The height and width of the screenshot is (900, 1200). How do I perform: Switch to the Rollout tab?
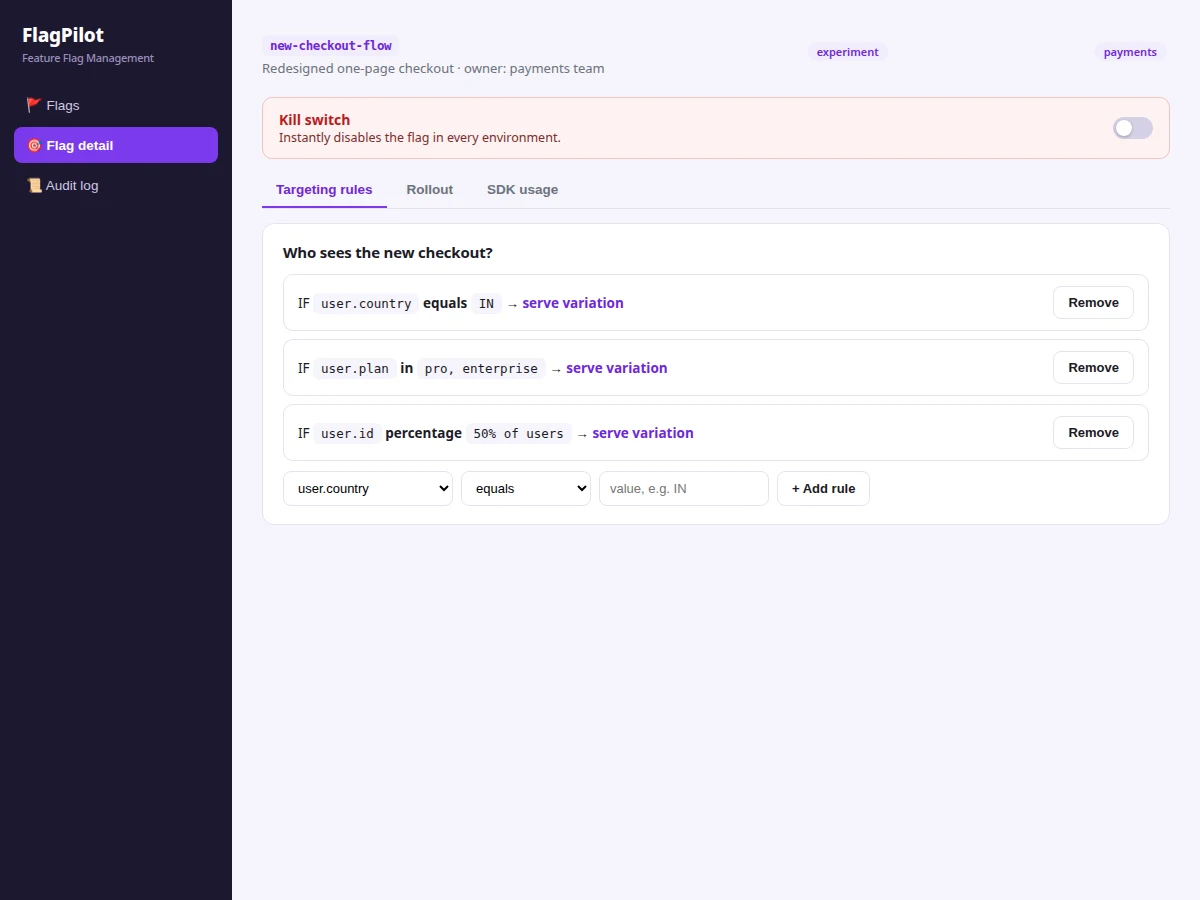coord(430,190)
